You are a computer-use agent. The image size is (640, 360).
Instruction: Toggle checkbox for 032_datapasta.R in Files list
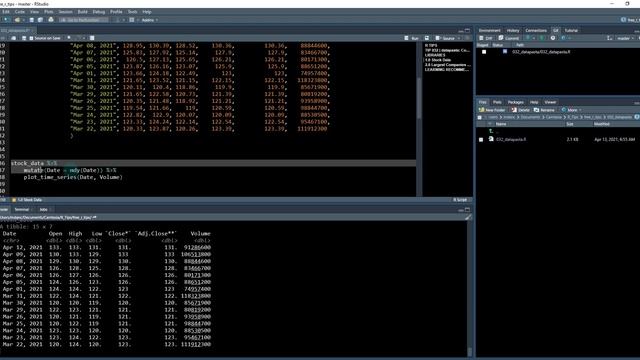click(481, 139)
